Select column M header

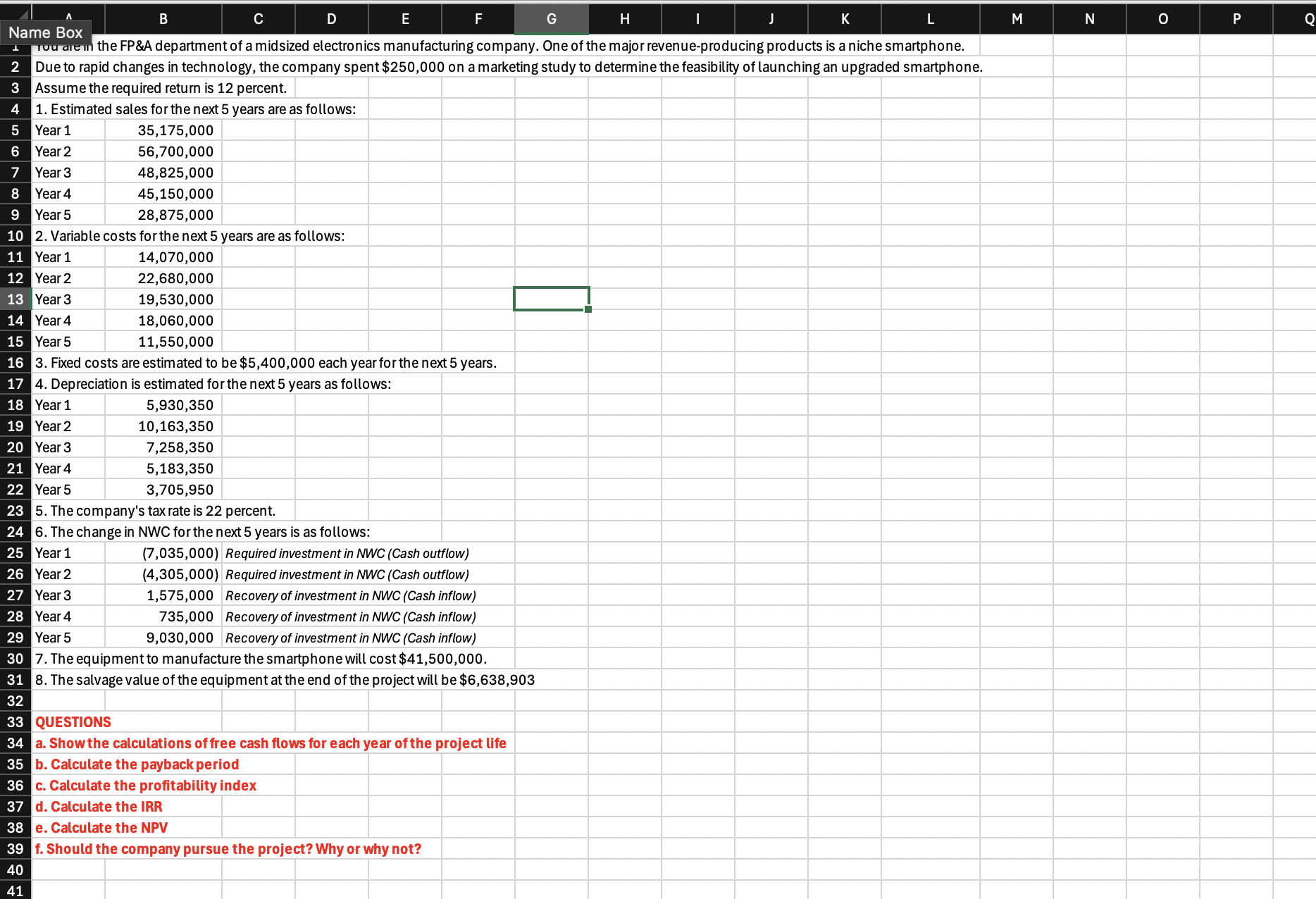(x=1017, y=19)
